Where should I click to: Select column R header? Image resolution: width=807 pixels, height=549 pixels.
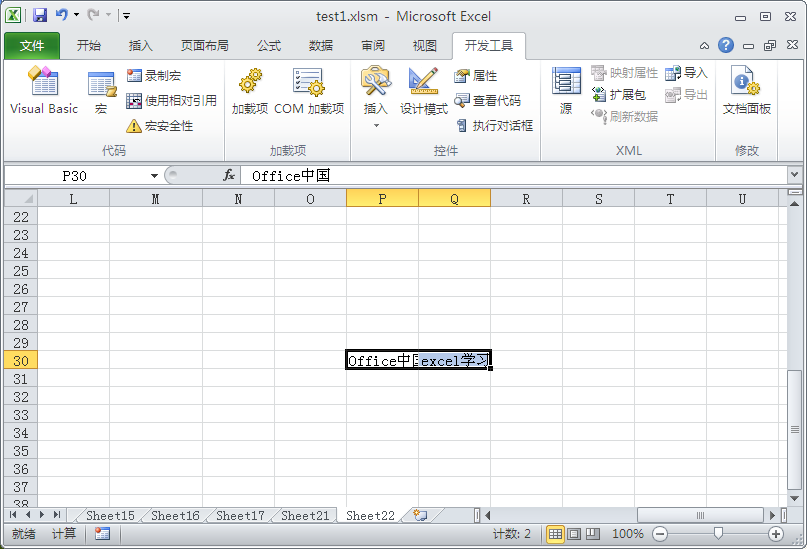pyautogui.click(x=526, y=199)
